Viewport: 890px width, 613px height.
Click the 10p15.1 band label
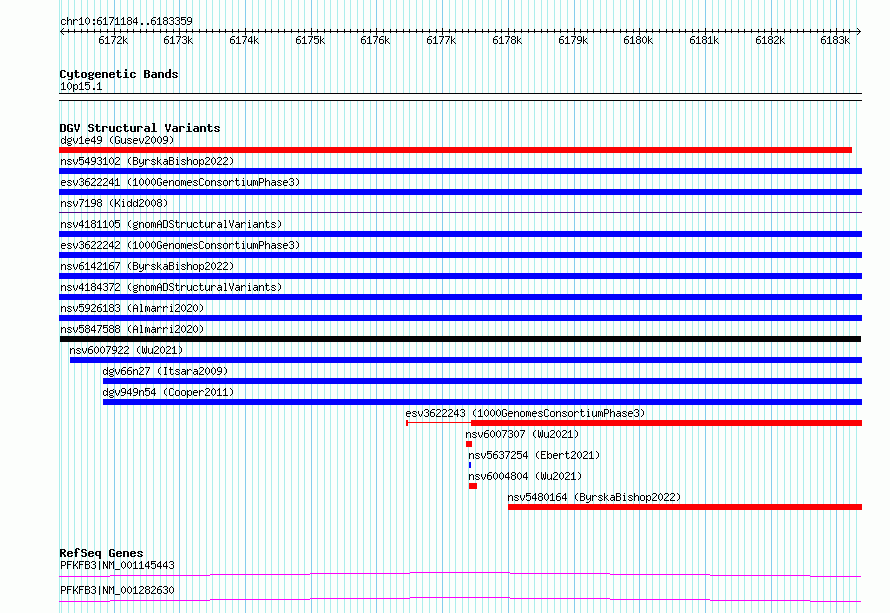point(81,86)
